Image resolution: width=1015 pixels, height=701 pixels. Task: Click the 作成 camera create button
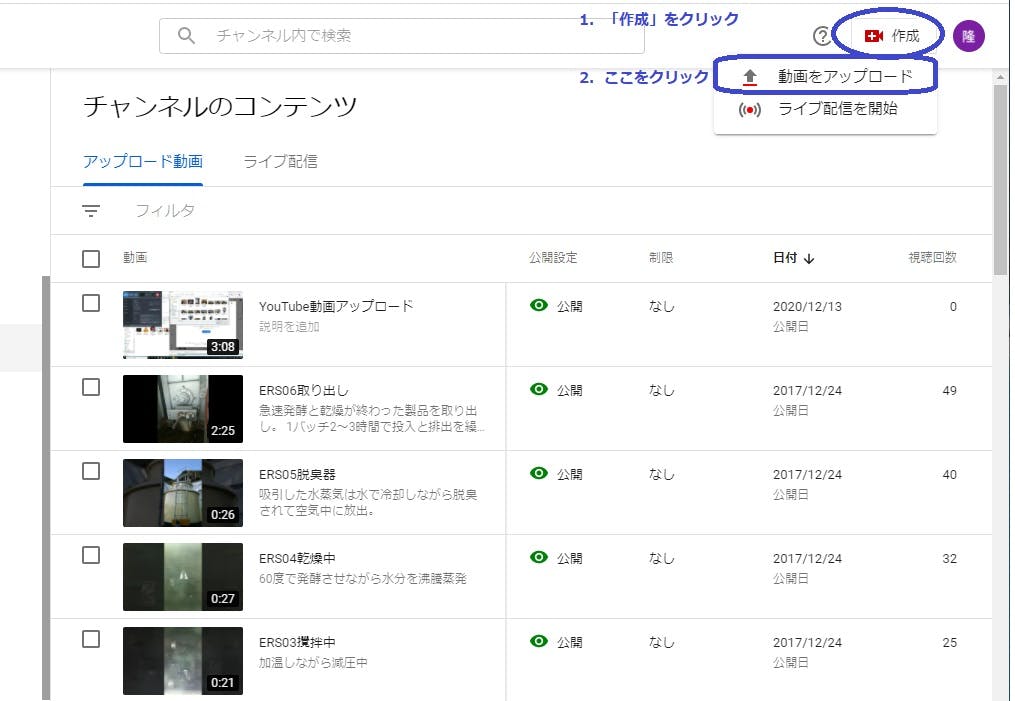click(x=891, y=36)
